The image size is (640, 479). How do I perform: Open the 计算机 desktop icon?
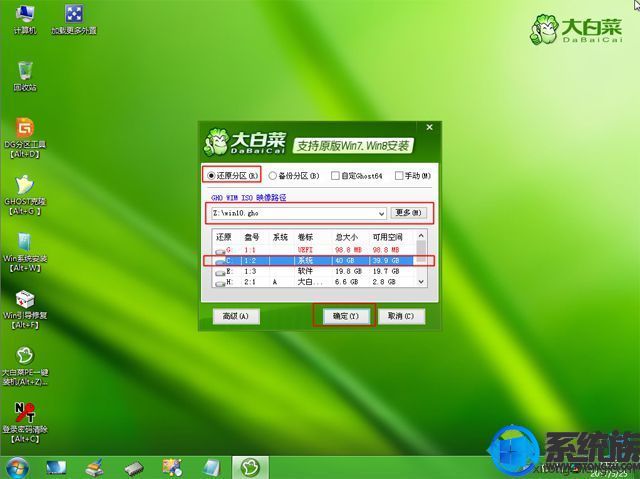pyautogui.click(x=25, y=20)
